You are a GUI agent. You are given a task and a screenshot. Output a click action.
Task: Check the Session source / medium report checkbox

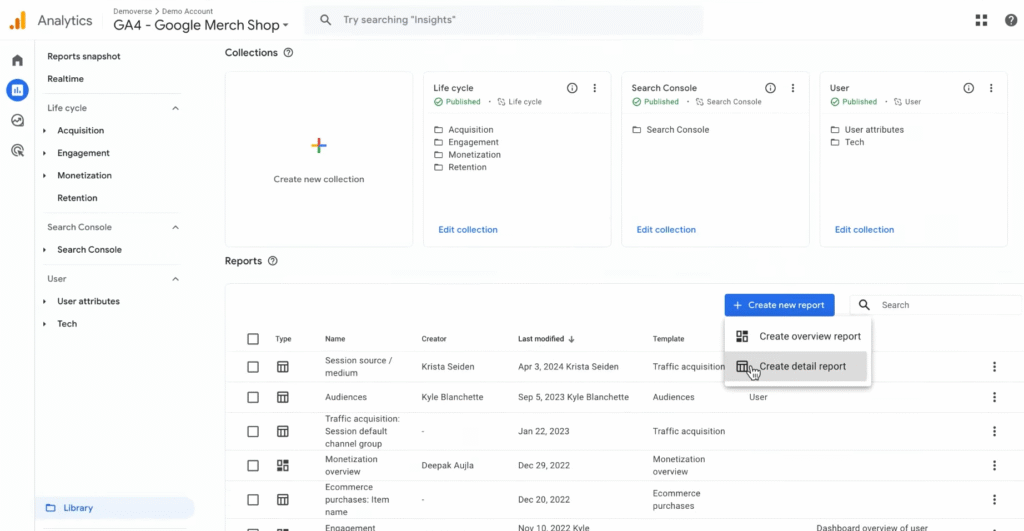click(x=253, y=367)
